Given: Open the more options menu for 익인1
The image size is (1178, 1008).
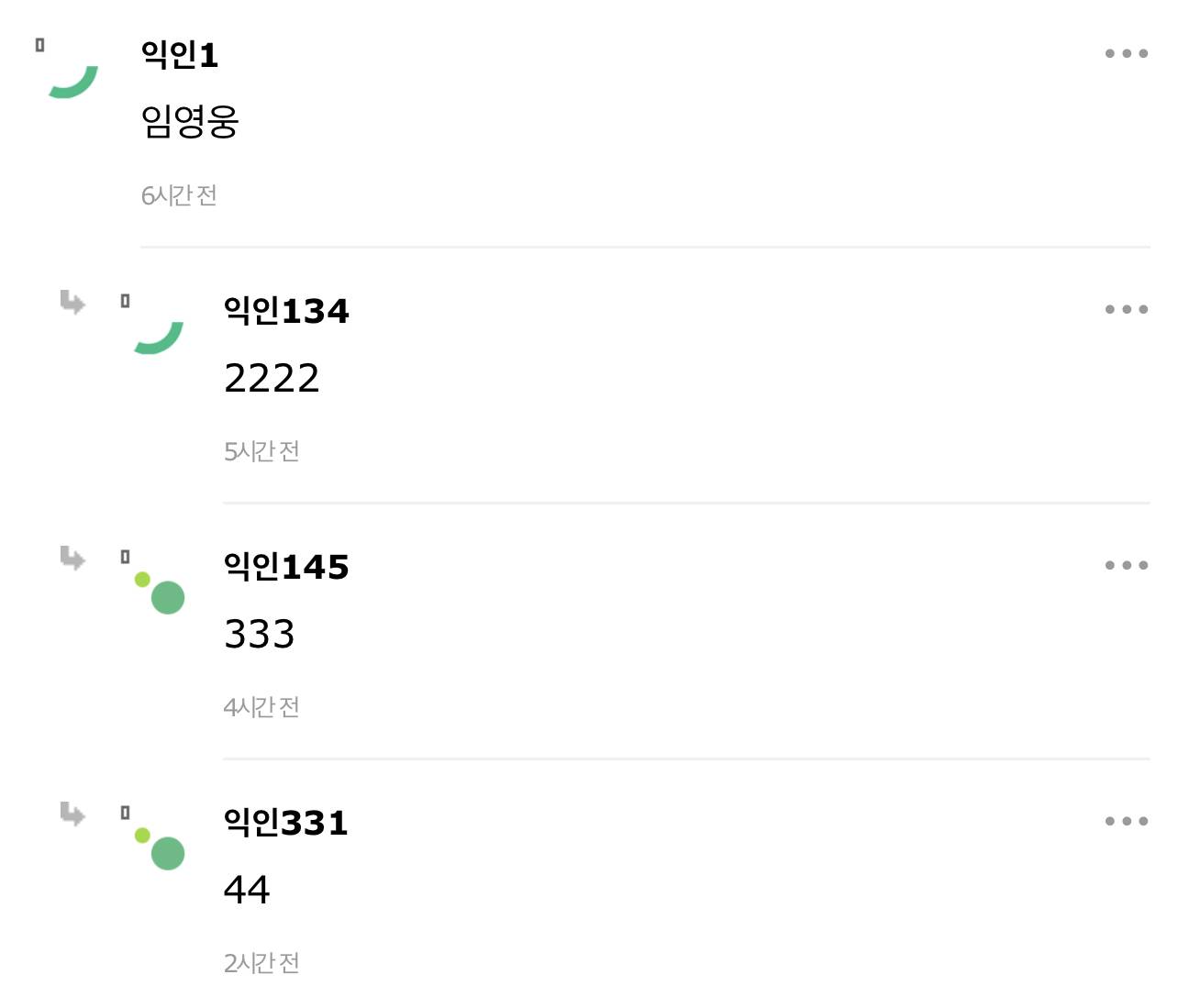Looking at the screenshot, I should pyautogui.click(x=1126, y=54).
